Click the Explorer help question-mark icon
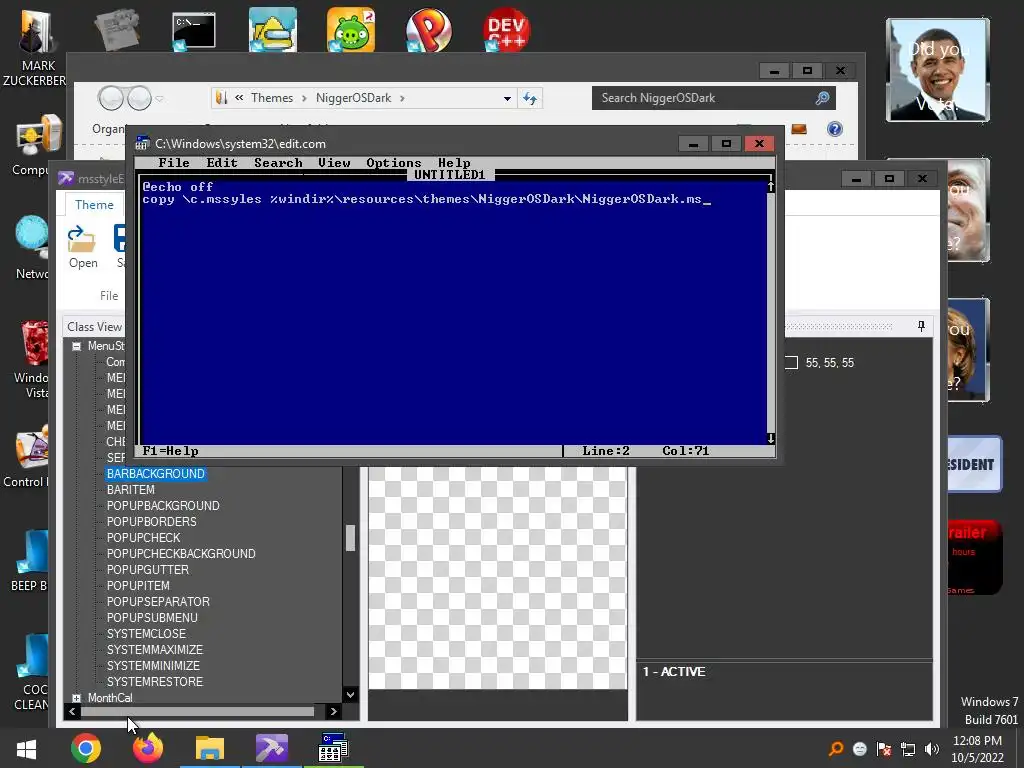Screen dimensions: 1024x768 835,129
